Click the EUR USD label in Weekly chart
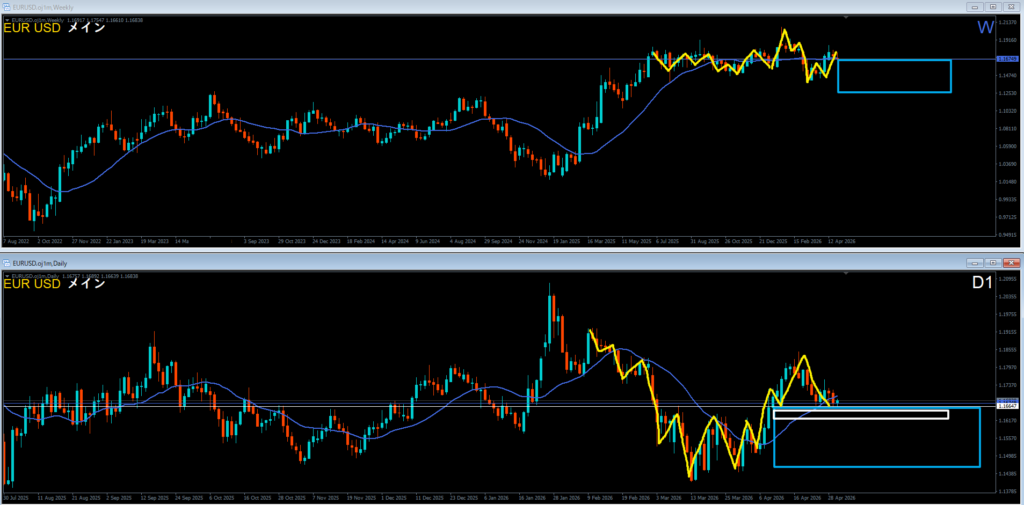 pos(32,28)
